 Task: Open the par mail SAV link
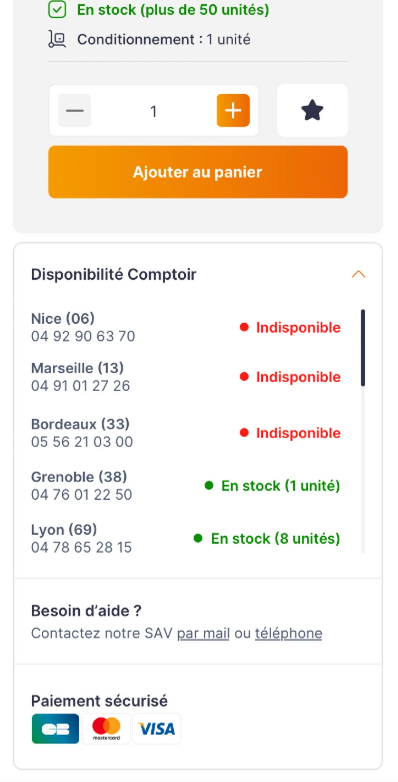tap(203, 633)
